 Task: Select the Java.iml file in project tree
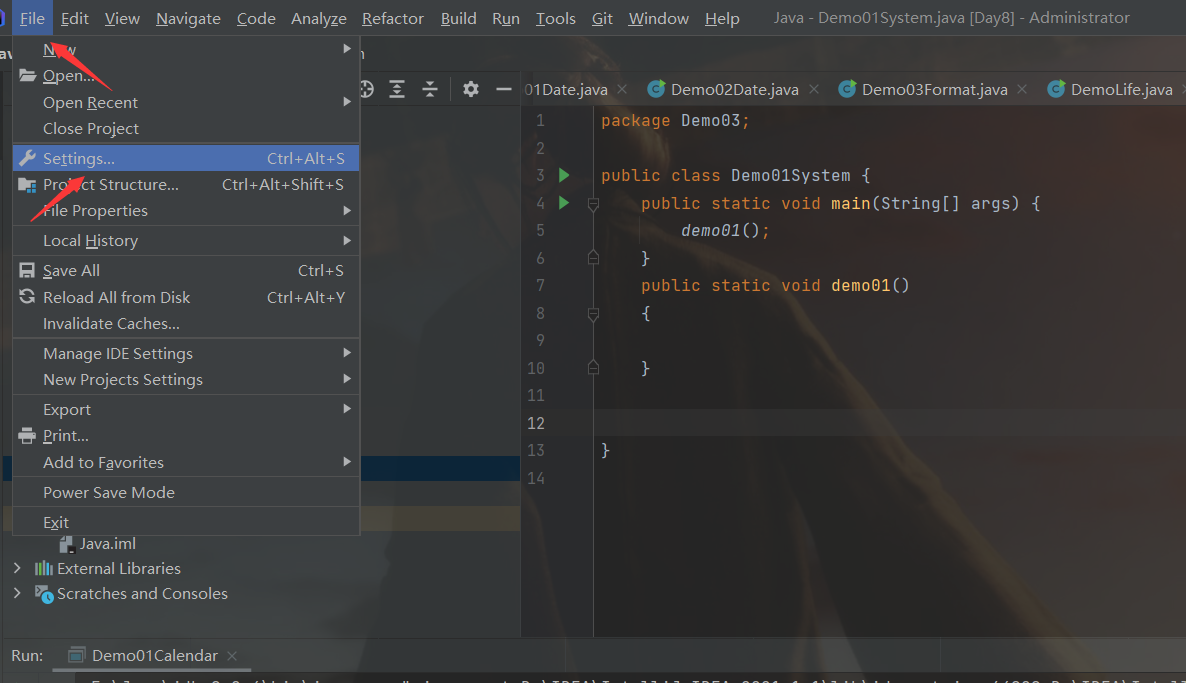point(107,544)
